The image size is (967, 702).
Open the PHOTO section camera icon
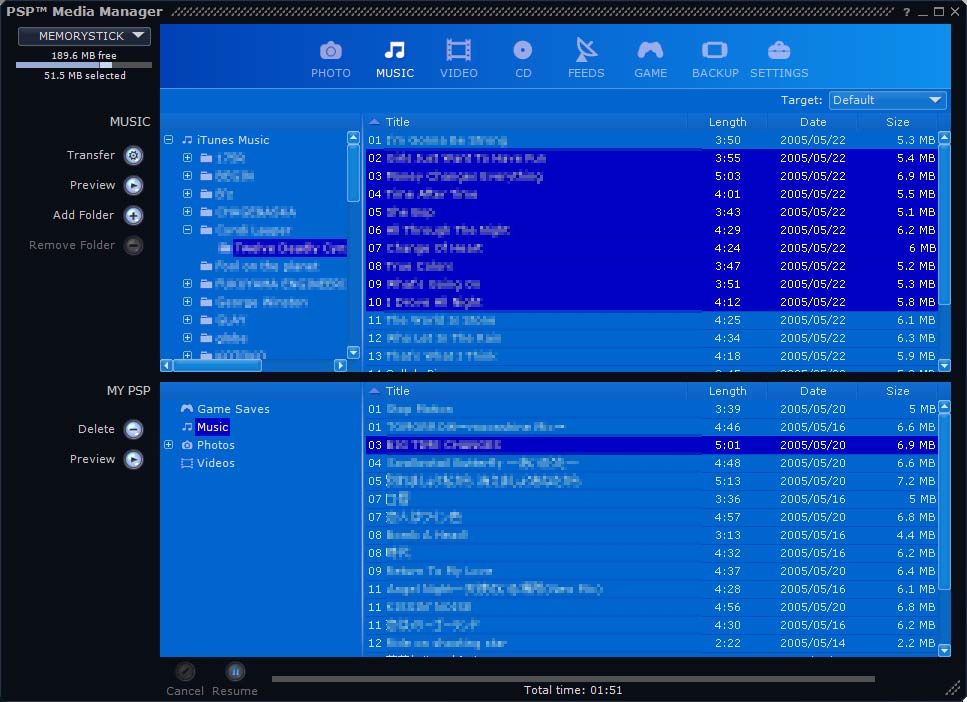coord(331,51)
